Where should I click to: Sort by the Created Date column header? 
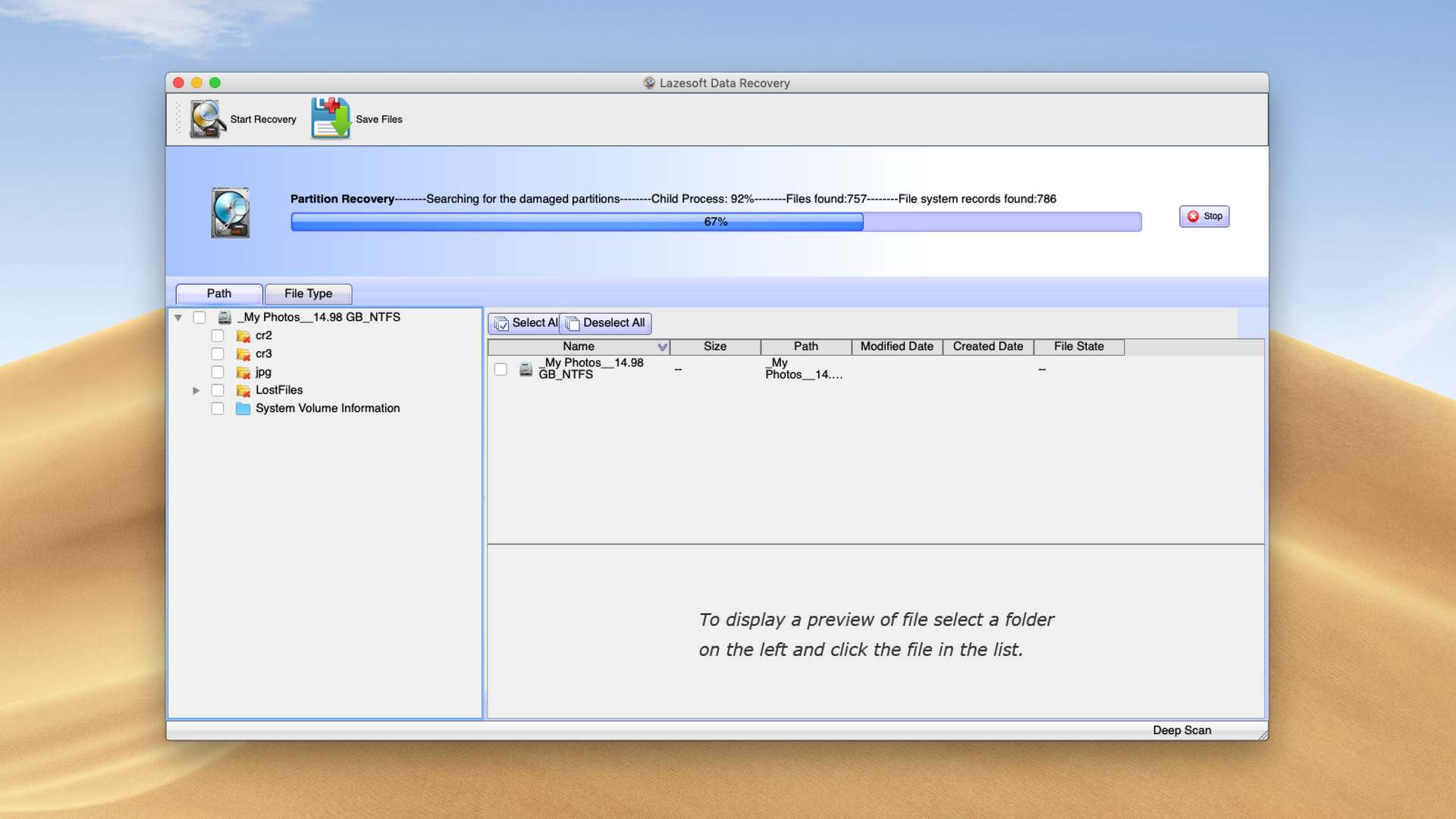(x=988, y=347)
